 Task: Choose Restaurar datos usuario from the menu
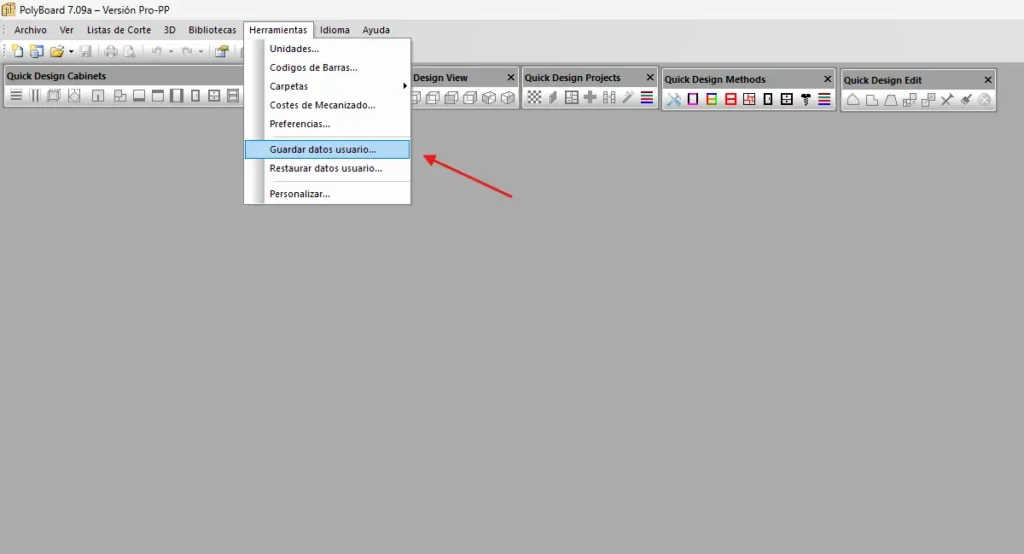pos(326,168)
